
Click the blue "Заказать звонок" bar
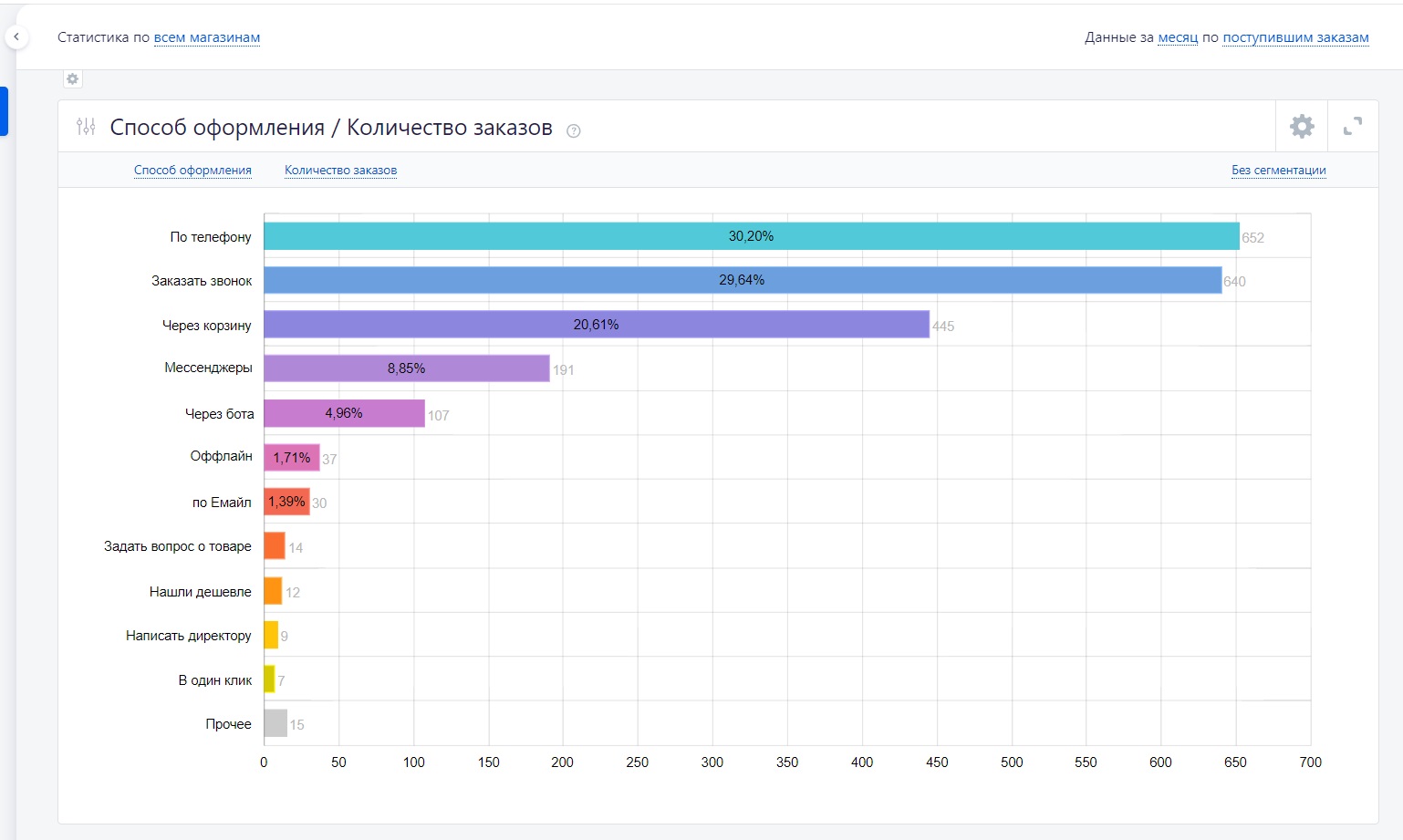pyautogui.click(x=743, y=280)
